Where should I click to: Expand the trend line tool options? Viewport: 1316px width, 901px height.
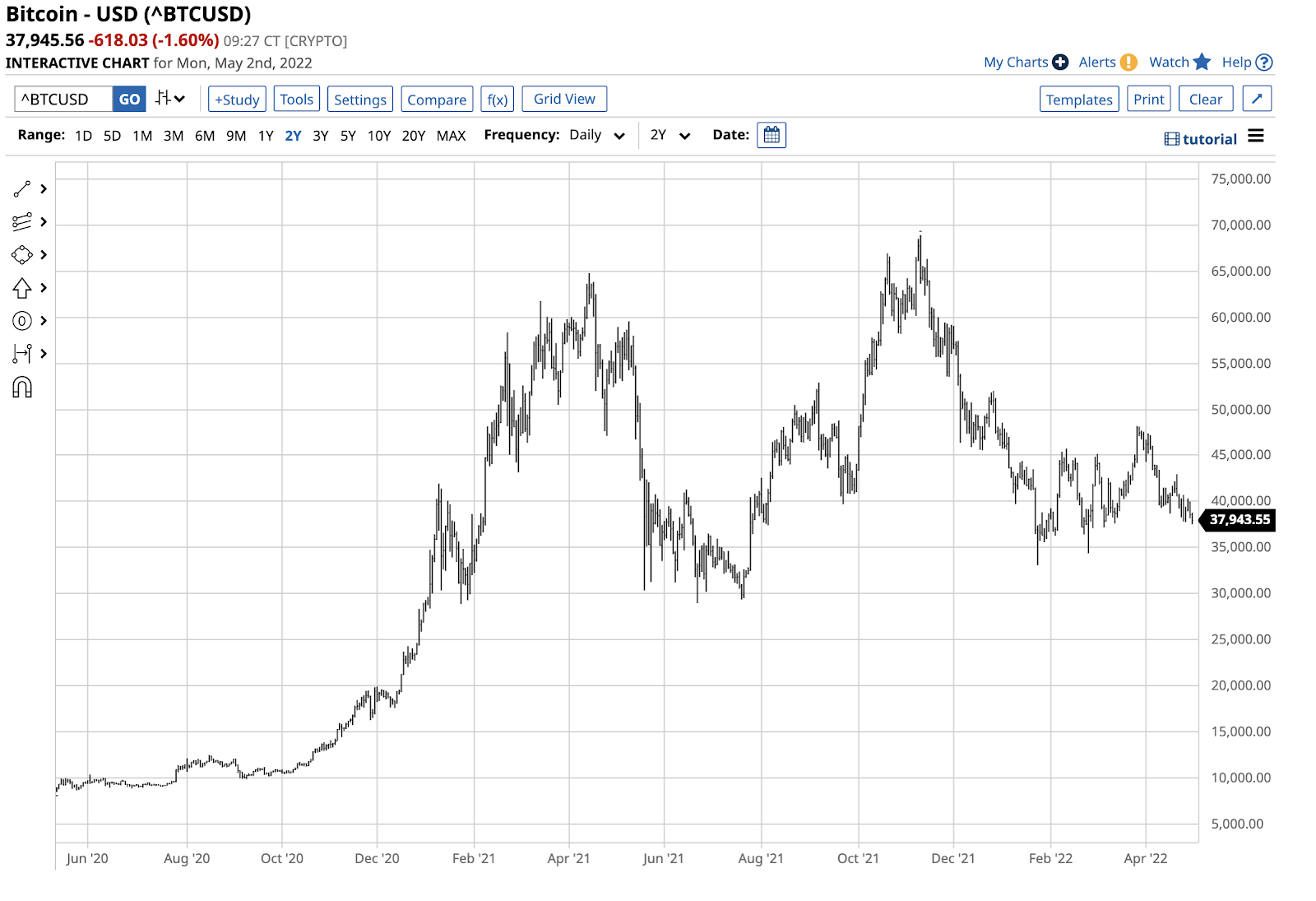(x=44, y=189)
